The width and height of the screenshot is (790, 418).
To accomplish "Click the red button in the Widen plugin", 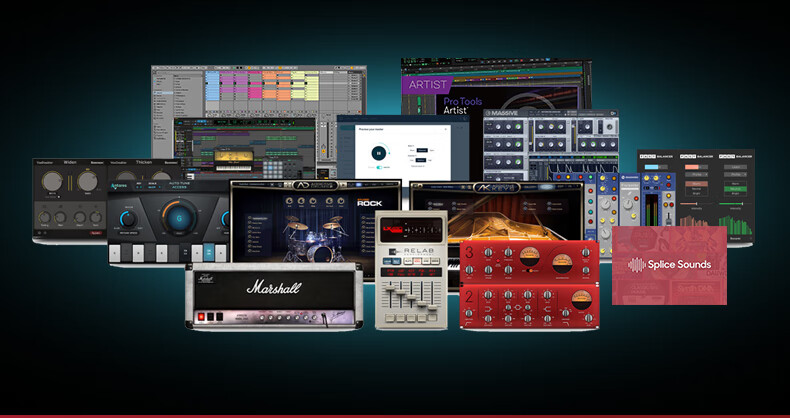I will click(x=95, y=233).
